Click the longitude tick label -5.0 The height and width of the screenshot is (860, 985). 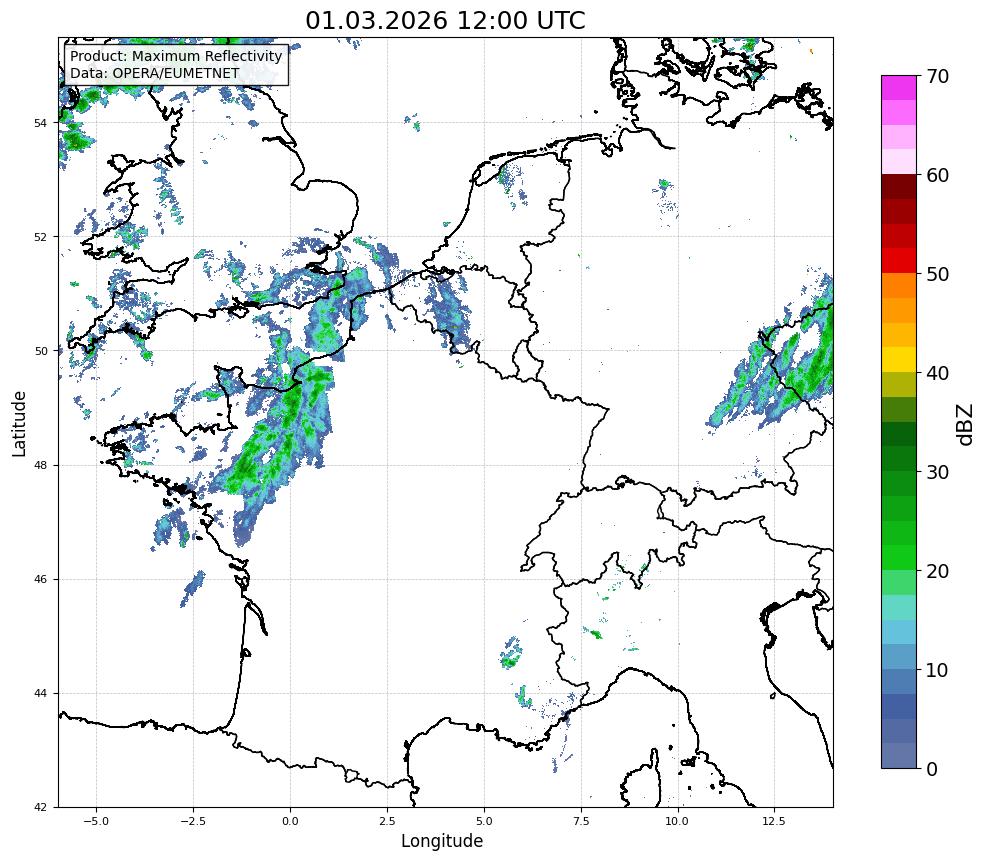click(x=96, y=821)
